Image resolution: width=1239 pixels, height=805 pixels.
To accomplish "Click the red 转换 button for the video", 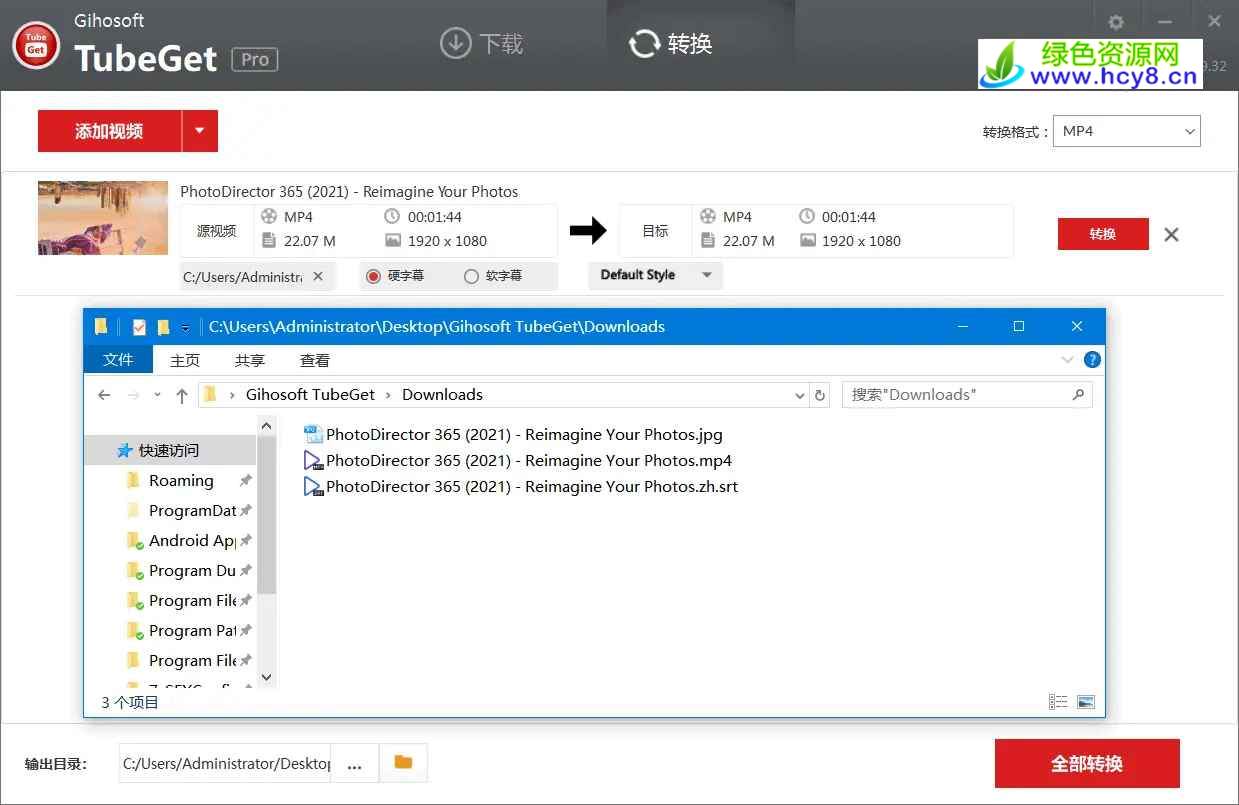I will click(x=1102, y=234).
